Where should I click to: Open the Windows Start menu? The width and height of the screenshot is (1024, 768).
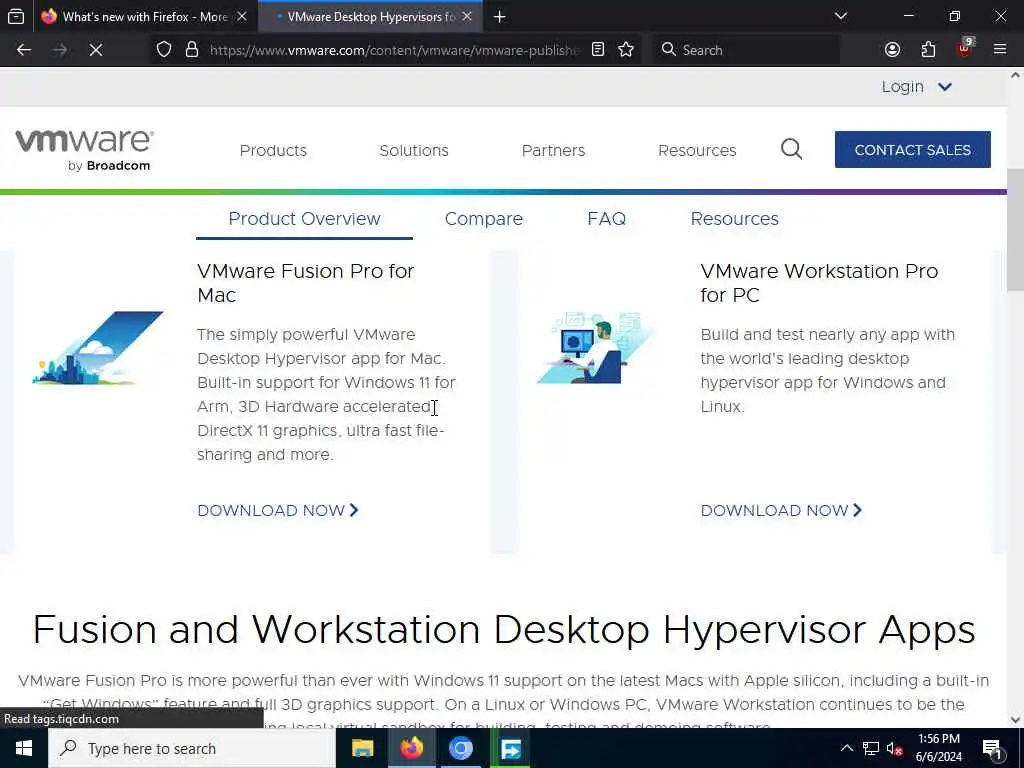(24, 748)
